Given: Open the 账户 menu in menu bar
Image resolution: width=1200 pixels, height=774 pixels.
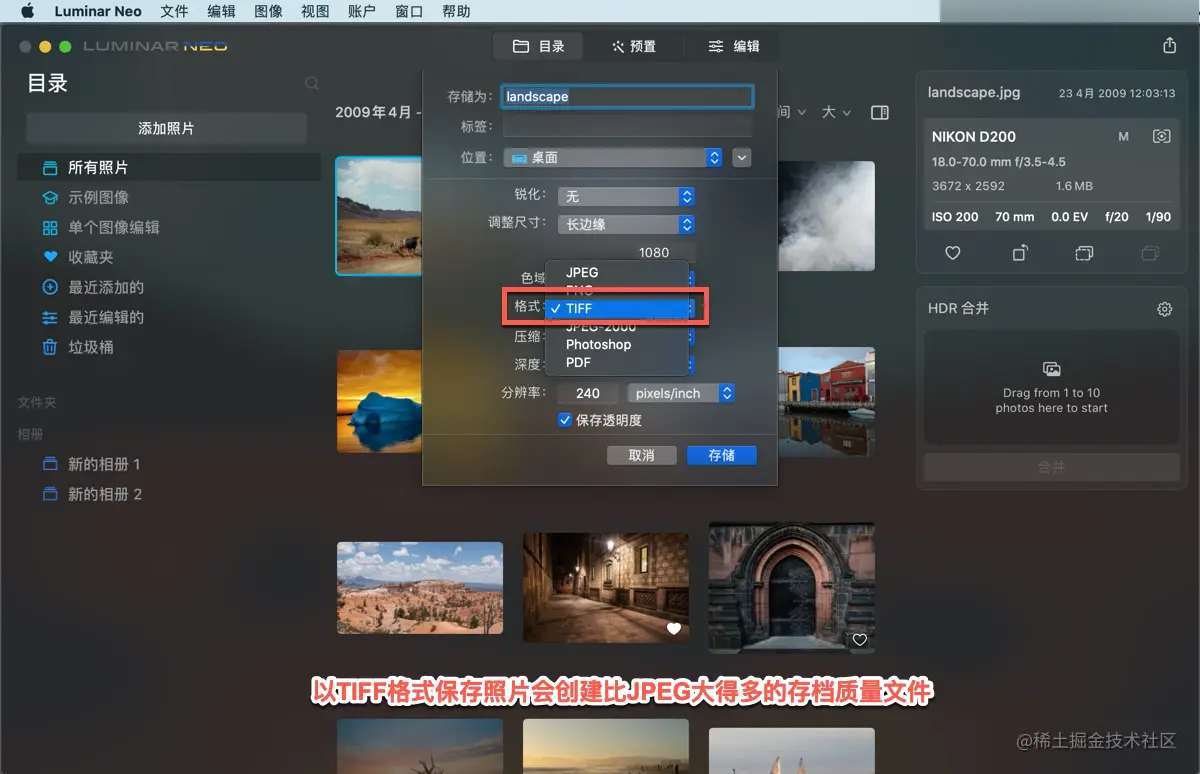Looking at the screenshot, I should [362, 12].
